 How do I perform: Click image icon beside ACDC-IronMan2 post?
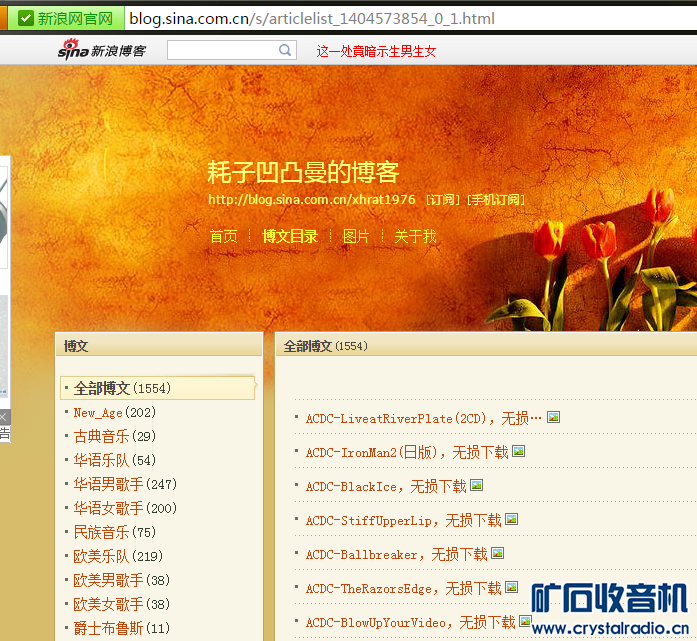click(x=518, y=451)
